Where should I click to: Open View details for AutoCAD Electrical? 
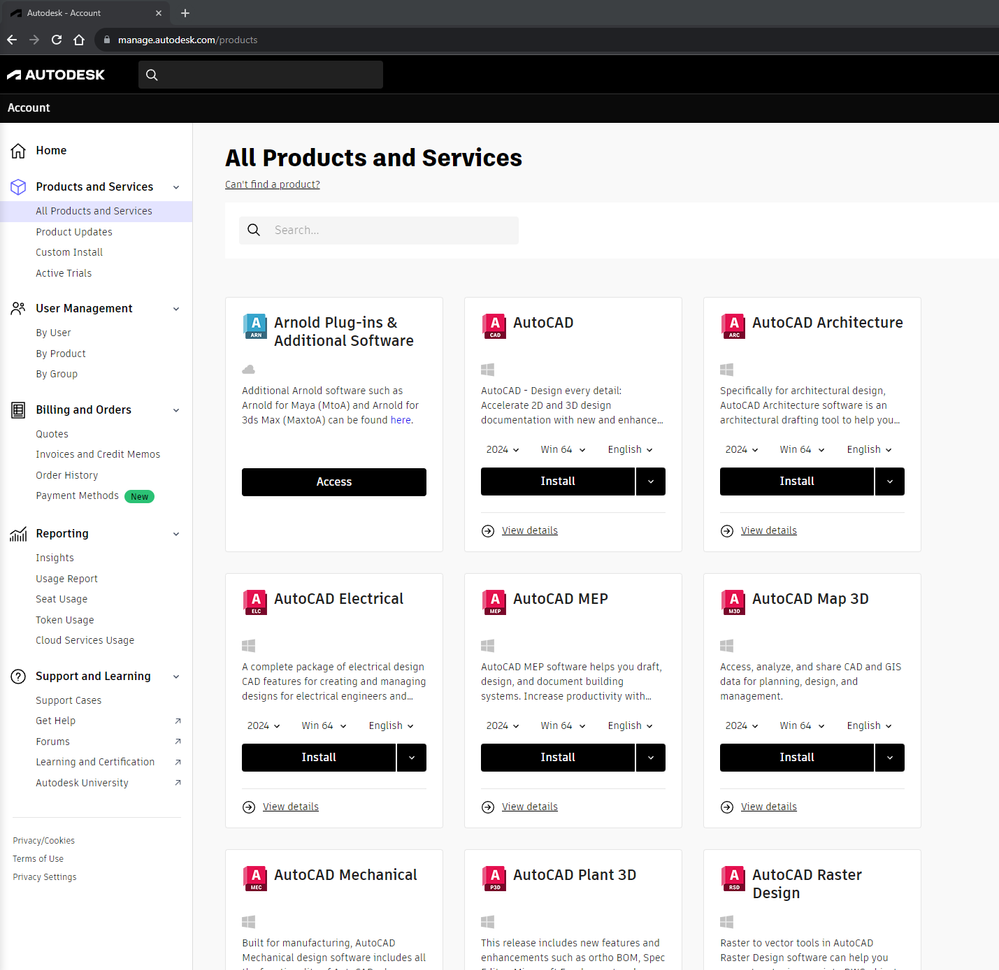291,807
